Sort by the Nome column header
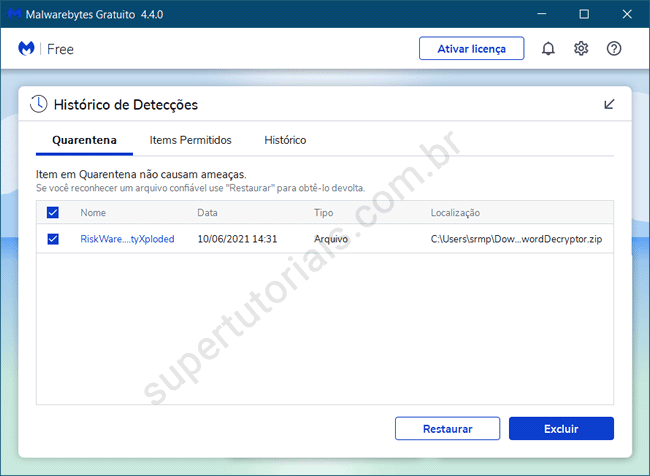This screenshot has height=476, width=650. (93, 213)
